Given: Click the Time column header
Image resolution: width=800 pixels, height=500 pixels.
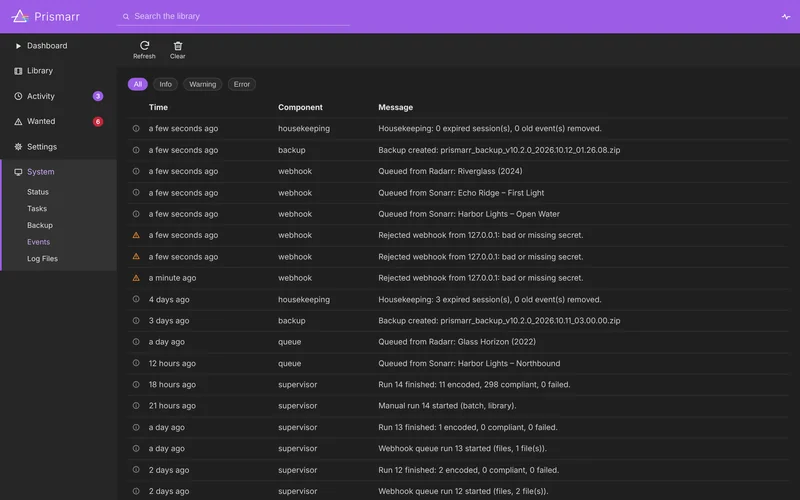Looking at the screenshot, I should point(158,107).
